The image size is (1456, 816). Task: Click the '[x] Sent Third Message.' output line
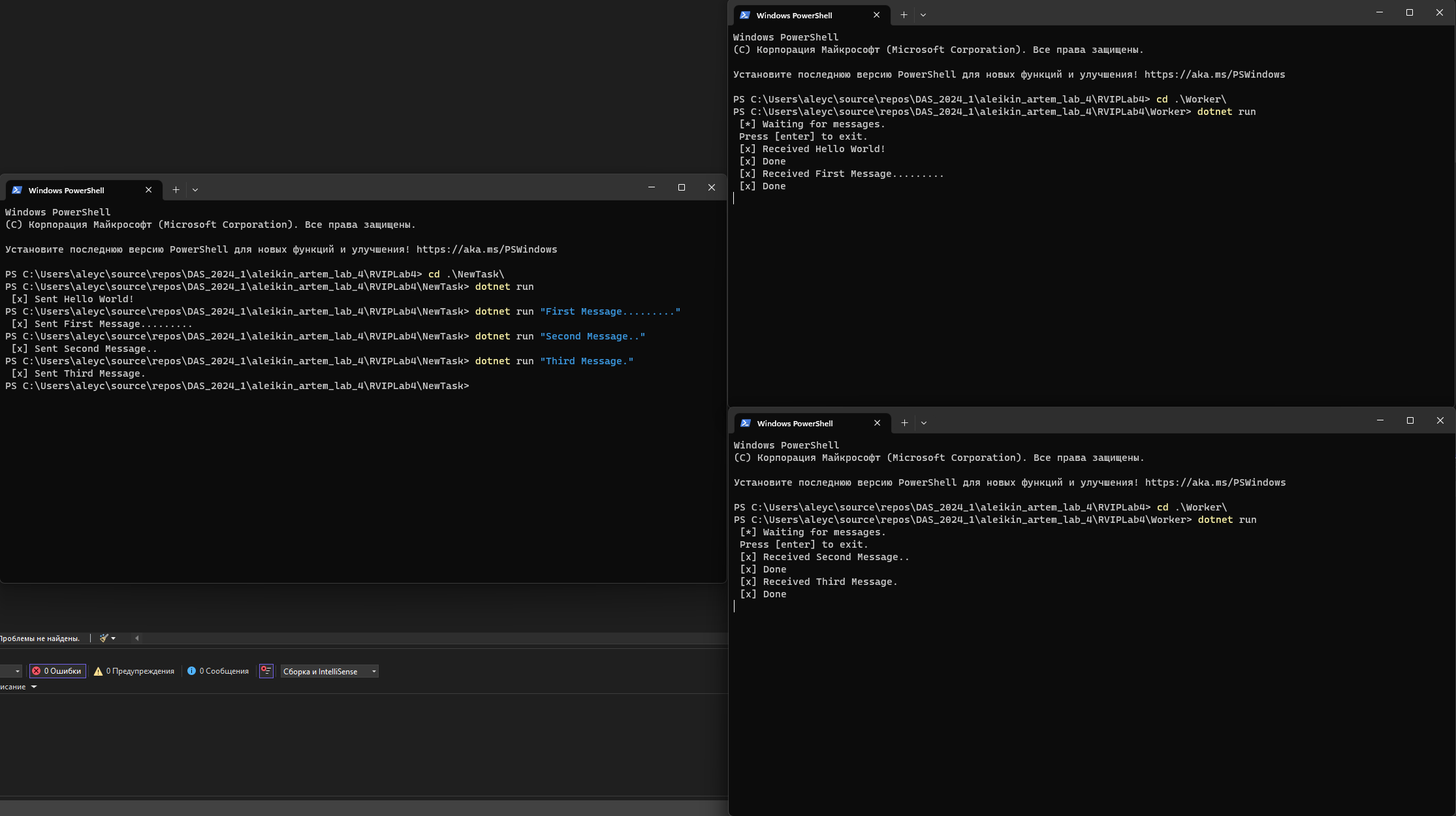[78, 373]
